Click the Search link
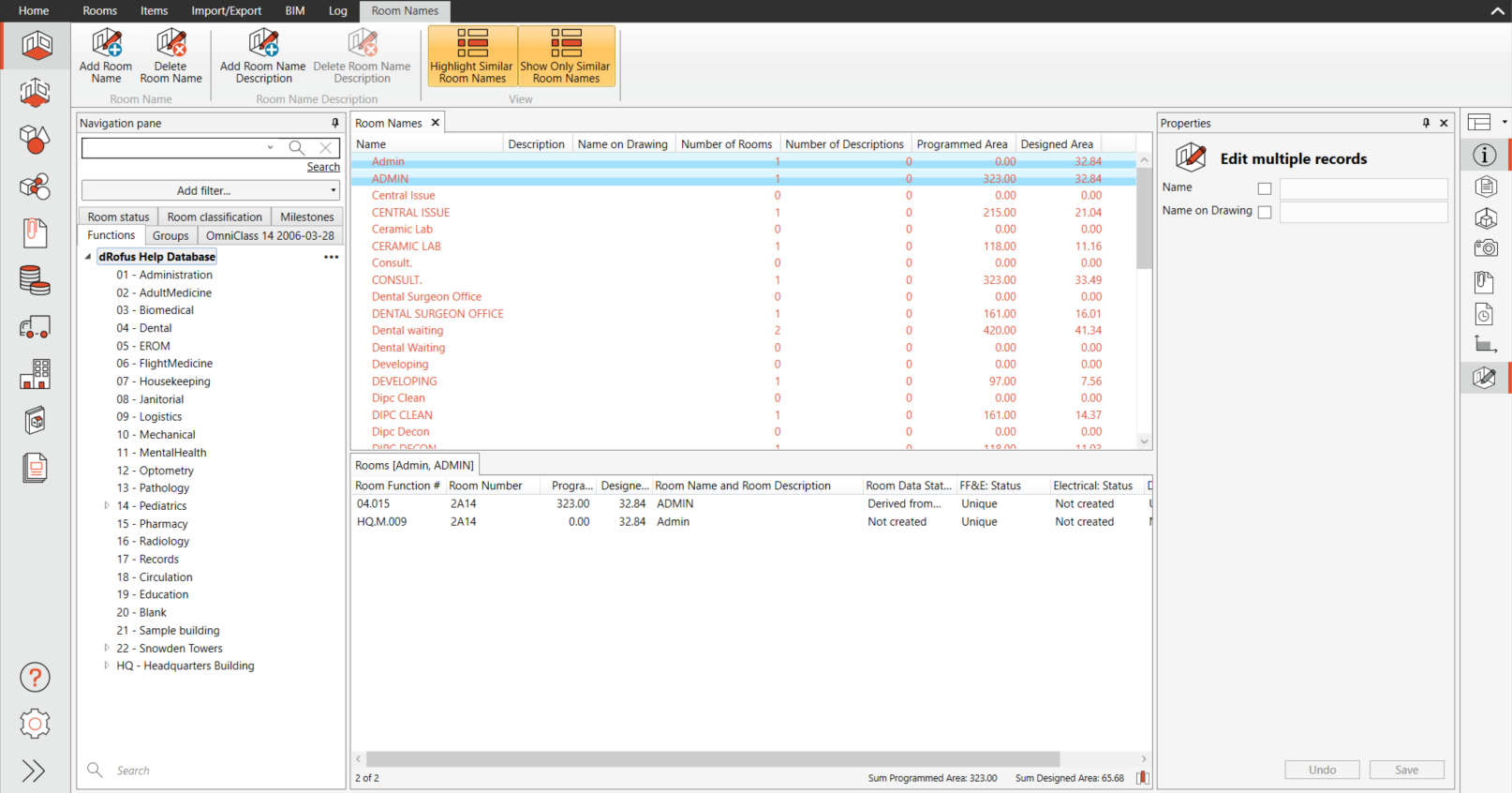The width and height of the screenshot is (1512, 793). coord(323,167)
